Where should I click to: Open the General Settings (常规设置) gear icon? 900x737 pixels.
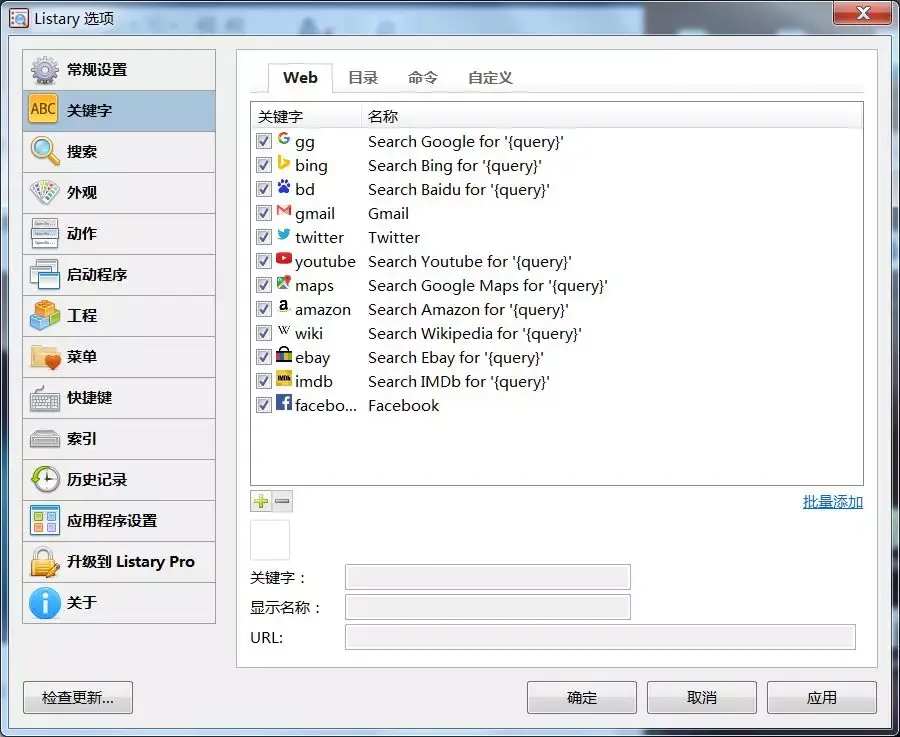point(45,70)
